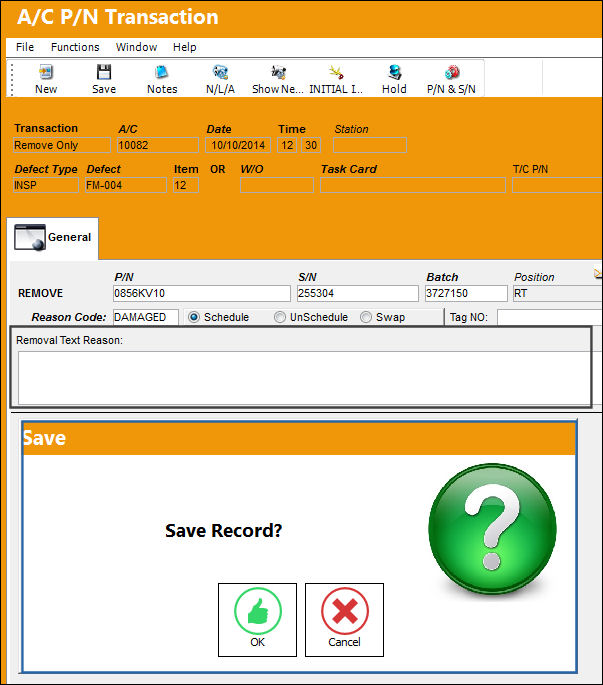Viewport: 603px width, 685px height.
Task: Click the empty W/O field
Action: [x=277, y=185]
